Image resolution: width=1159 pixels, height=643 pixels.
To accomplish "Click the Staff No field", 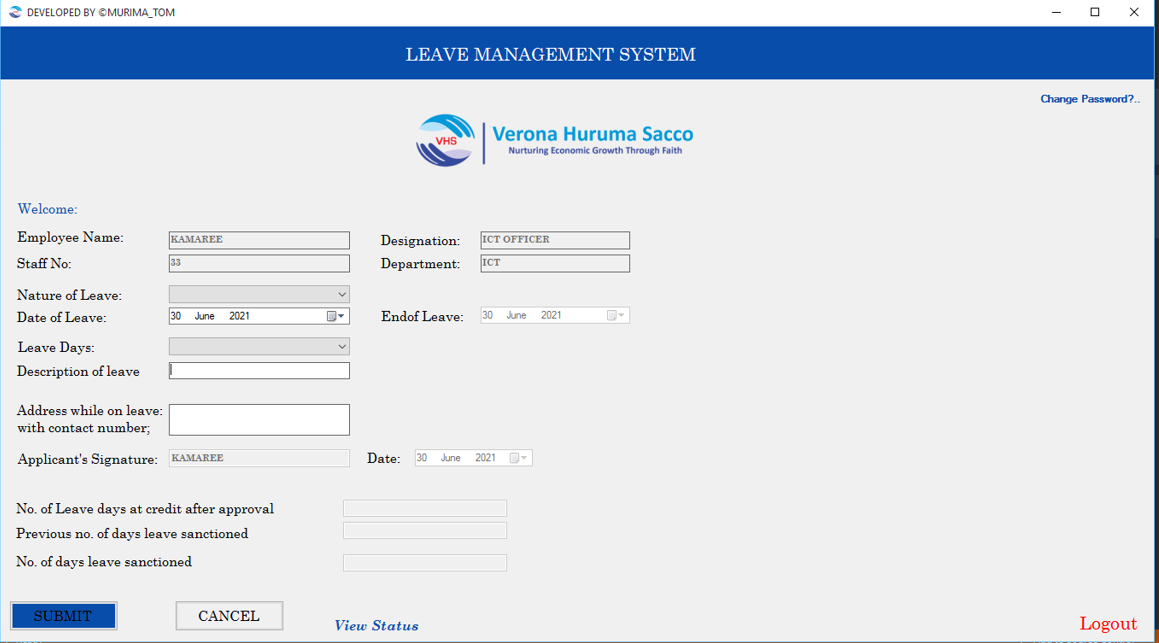I will 259,264.
